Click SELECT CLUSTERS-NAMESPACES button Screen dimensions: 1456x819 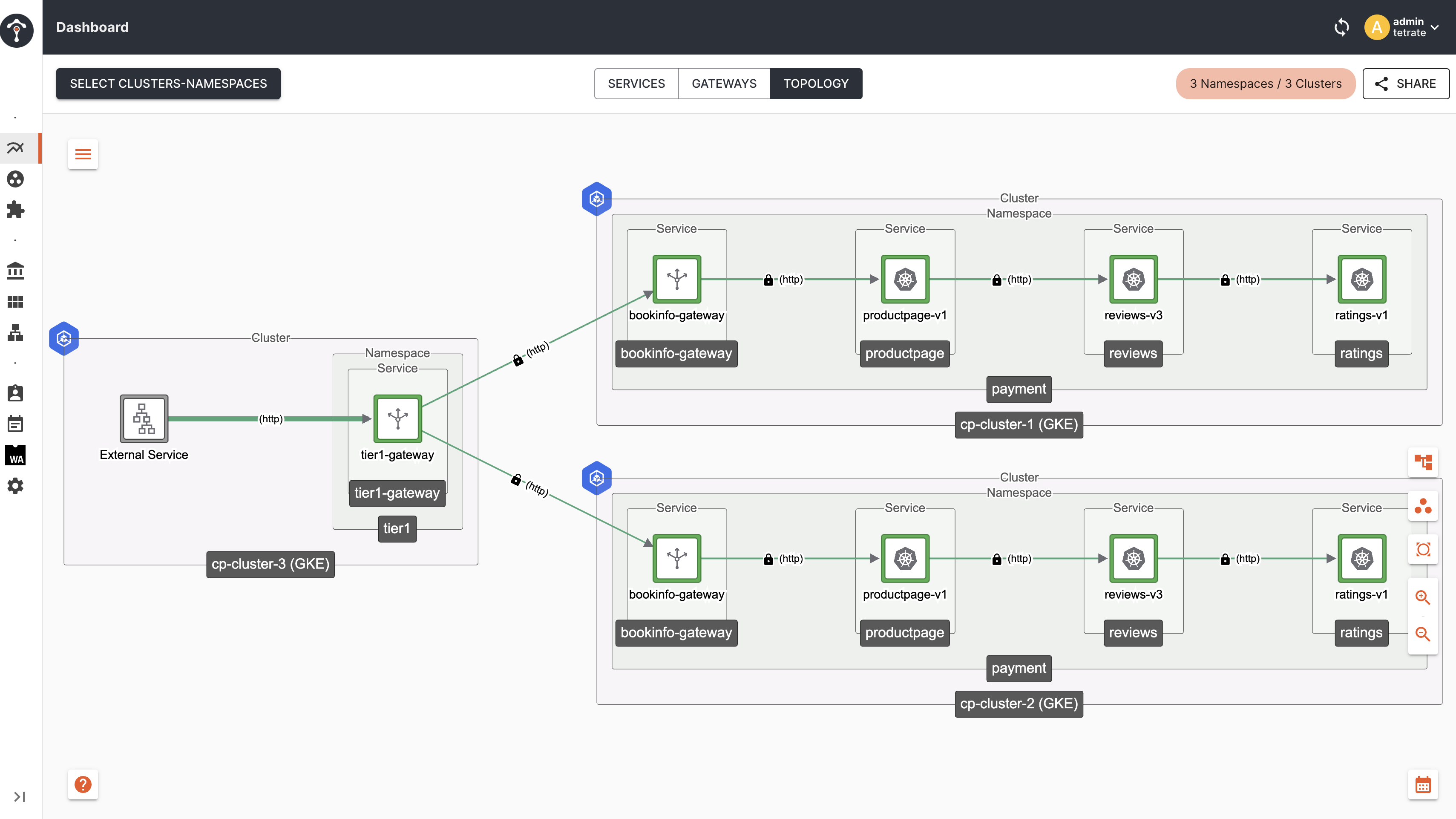coord(168,84)
